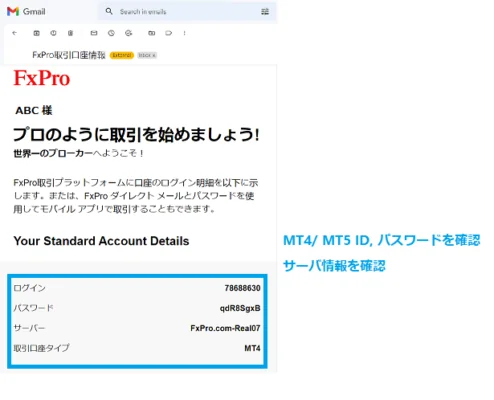Archive this email
The height and width of the screenshot is (400, 494).
coord(36,33)
